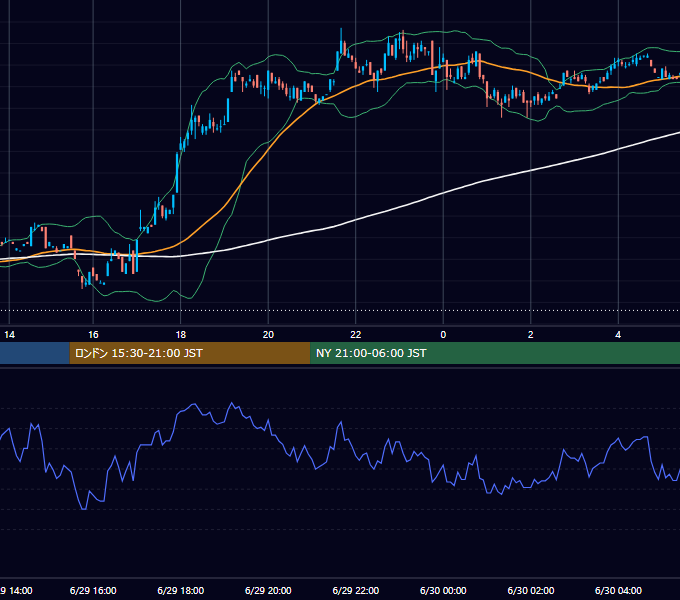This screenshot has width=680, height=600.
Task: Click the 6/29 20:00 time label
Action: pos(268,590)
